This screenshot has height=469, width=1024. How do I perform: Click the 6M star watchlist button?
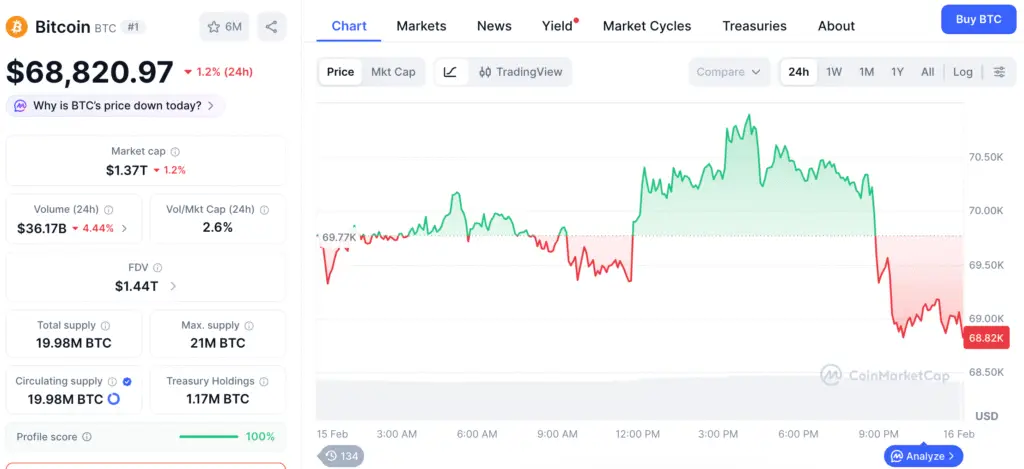coord(224,27)
